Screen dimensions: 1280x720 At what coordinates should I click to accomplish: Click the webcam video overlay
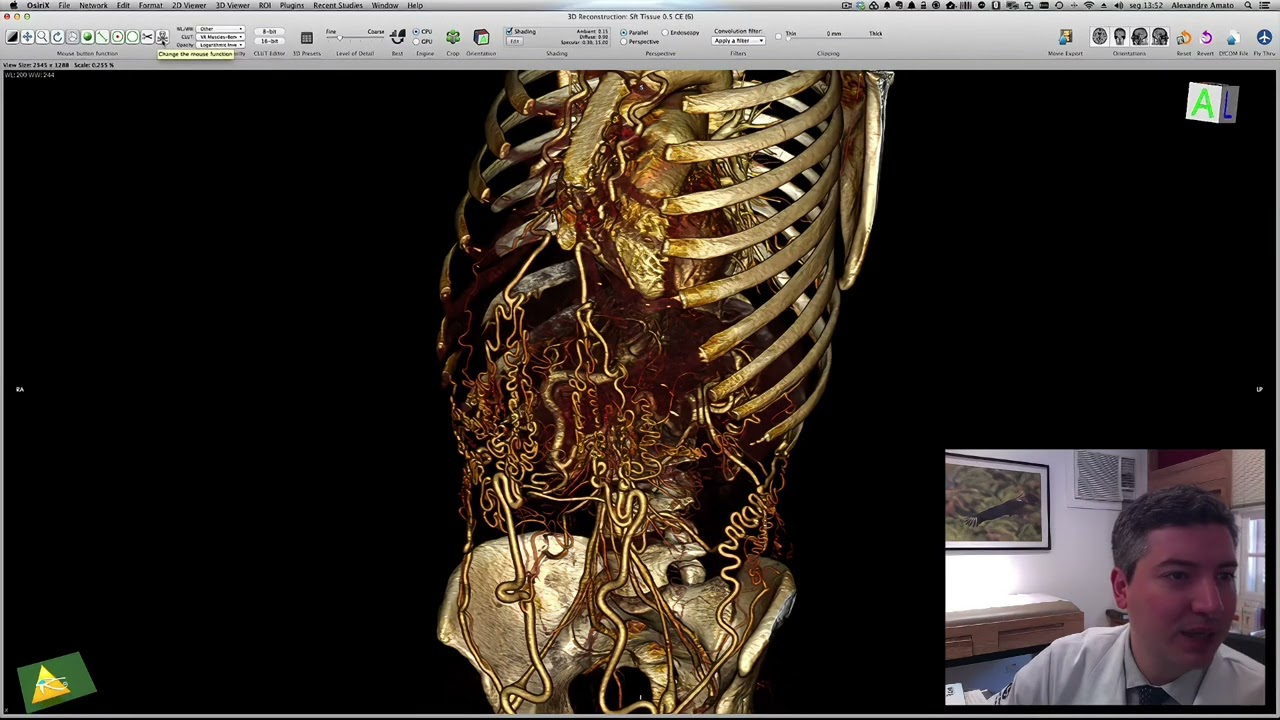click(x=1105, y=578)
